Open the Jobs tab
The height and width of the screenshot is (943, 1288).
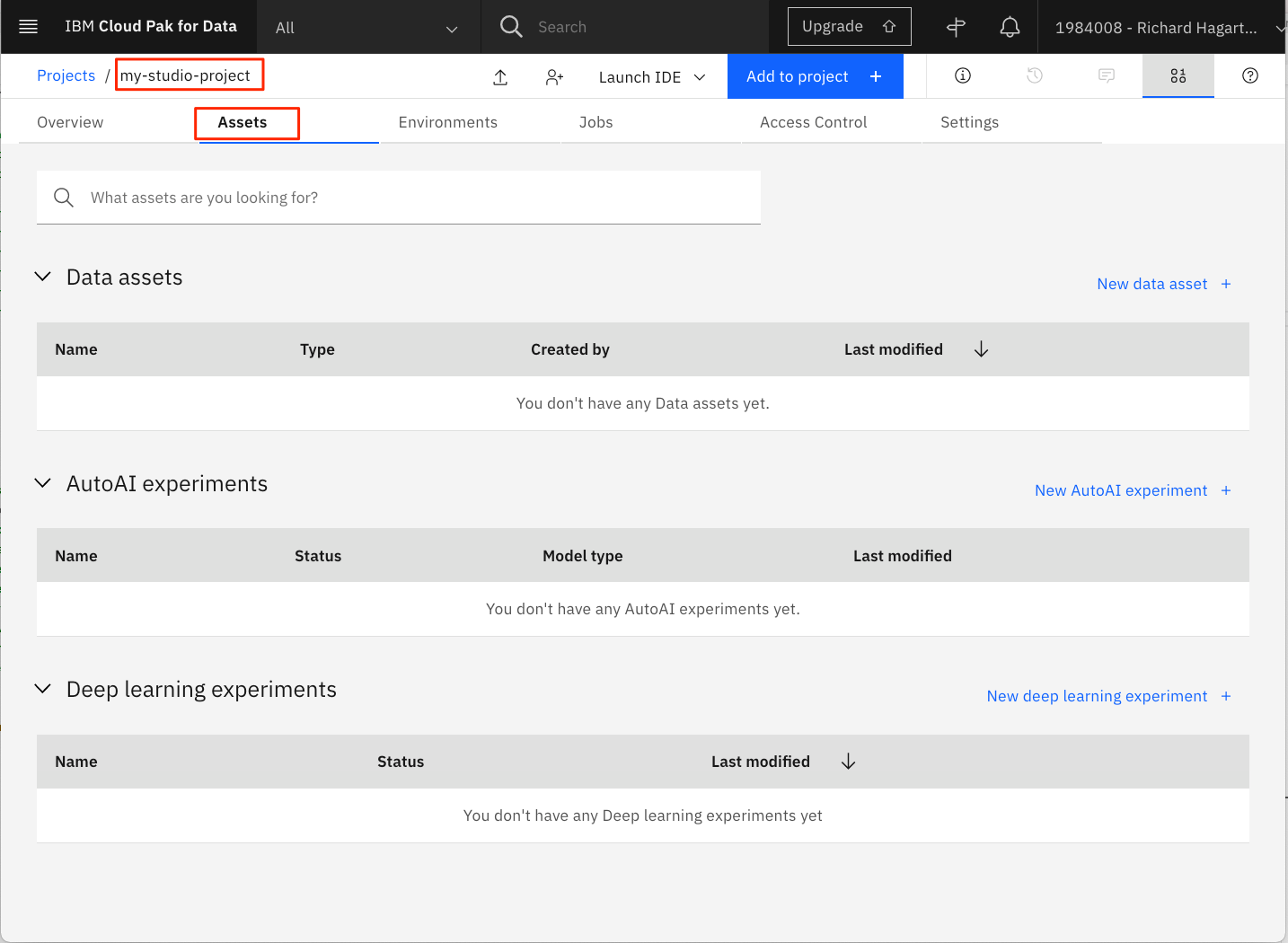[595, 122]
